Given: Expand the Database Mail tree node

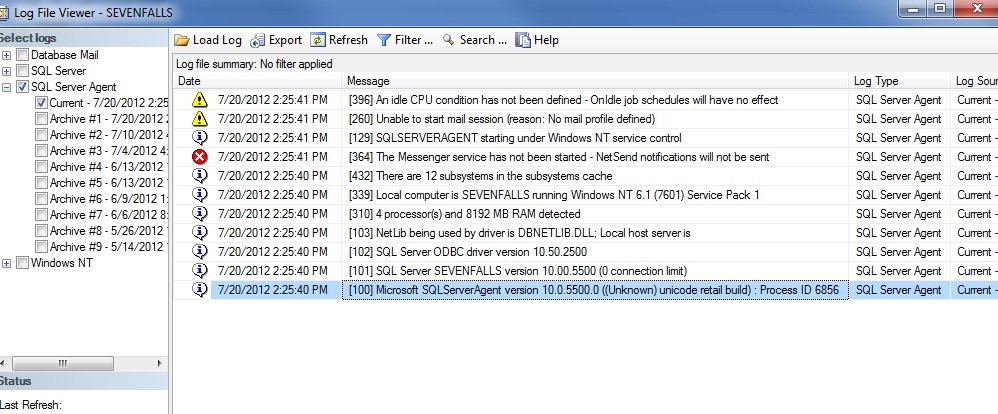Looking at the screenshot, I should point(8,55).
